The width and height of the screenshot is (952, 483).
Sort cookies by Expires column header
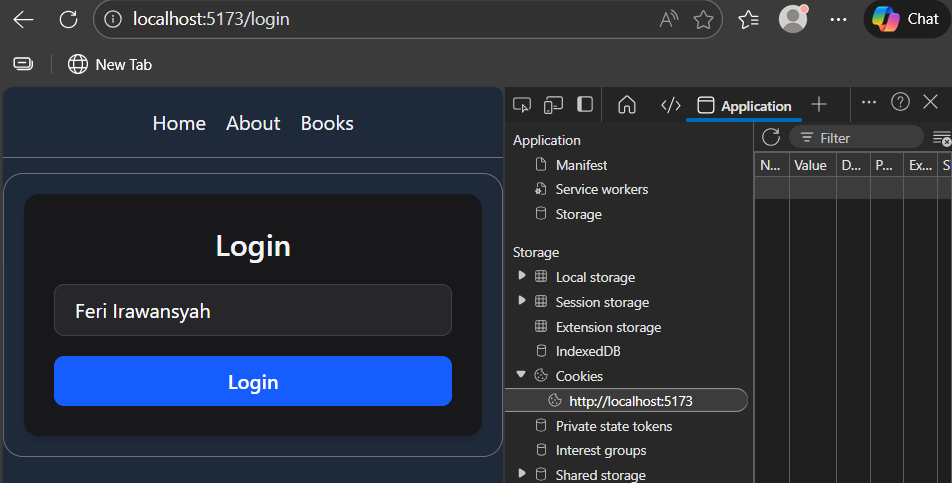coord(921,165)
